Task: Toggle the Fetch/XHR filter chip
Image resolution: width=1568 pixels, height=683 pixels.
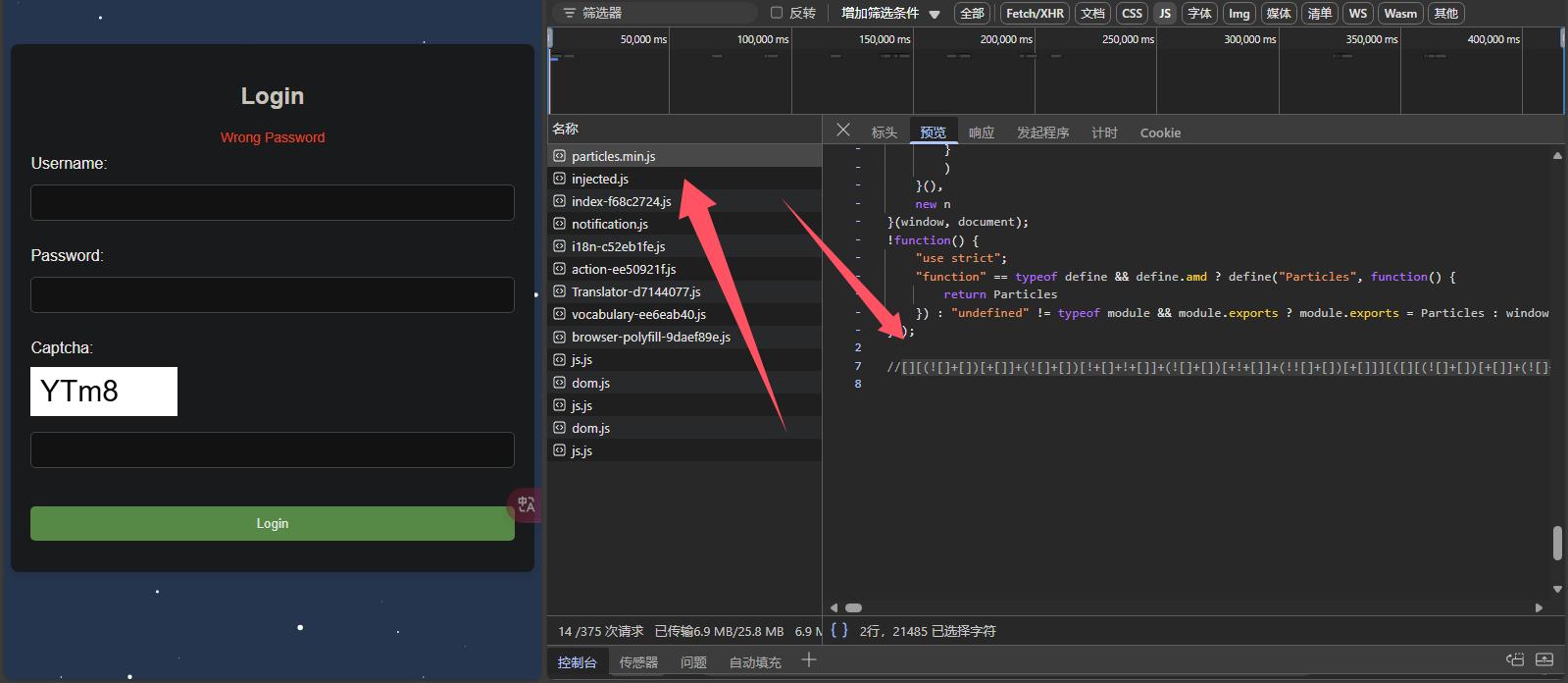Action: coord(1035,13)
